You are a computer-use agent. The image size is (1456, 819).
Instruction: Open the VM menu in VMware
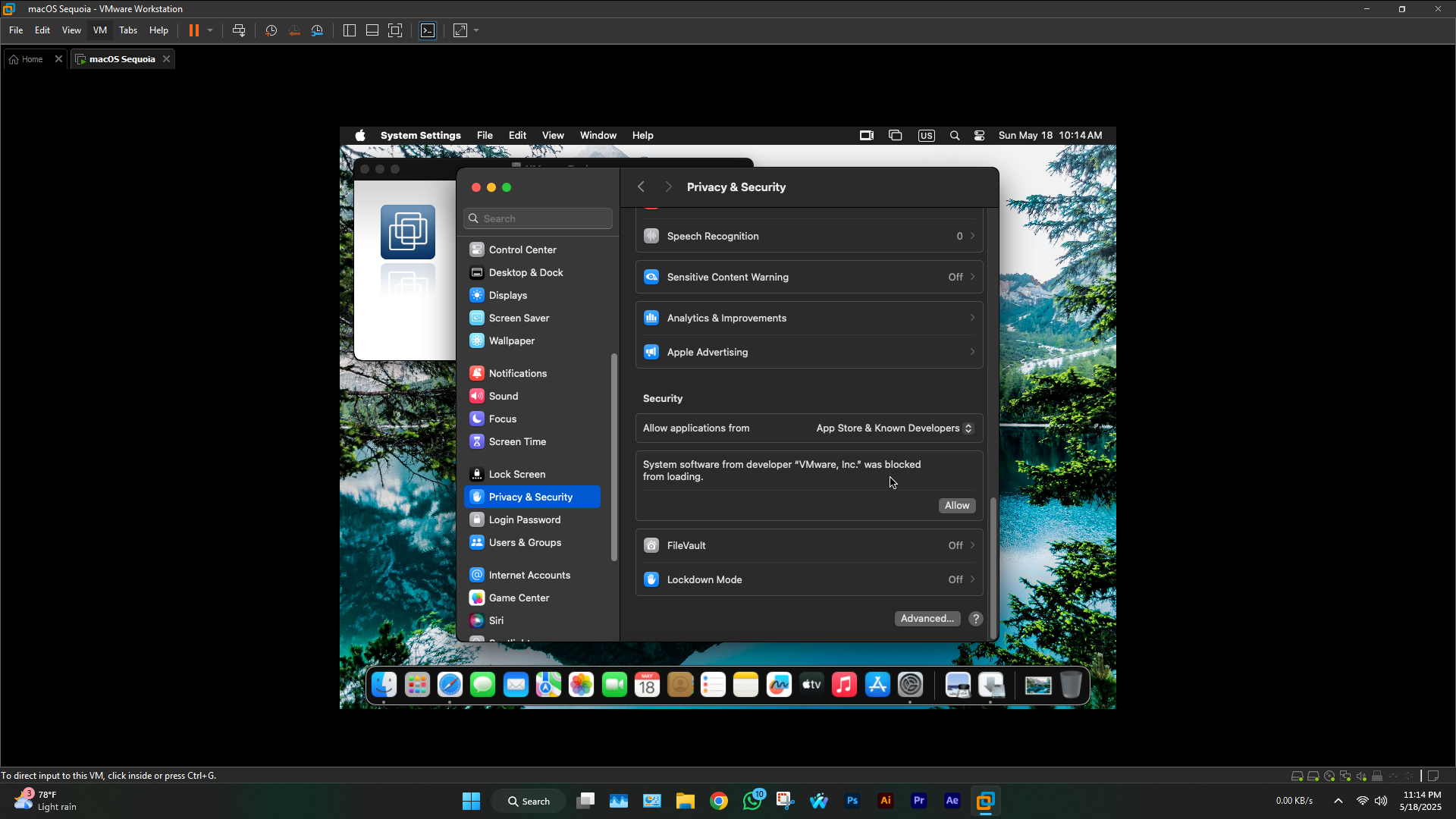tap(99, 30)
